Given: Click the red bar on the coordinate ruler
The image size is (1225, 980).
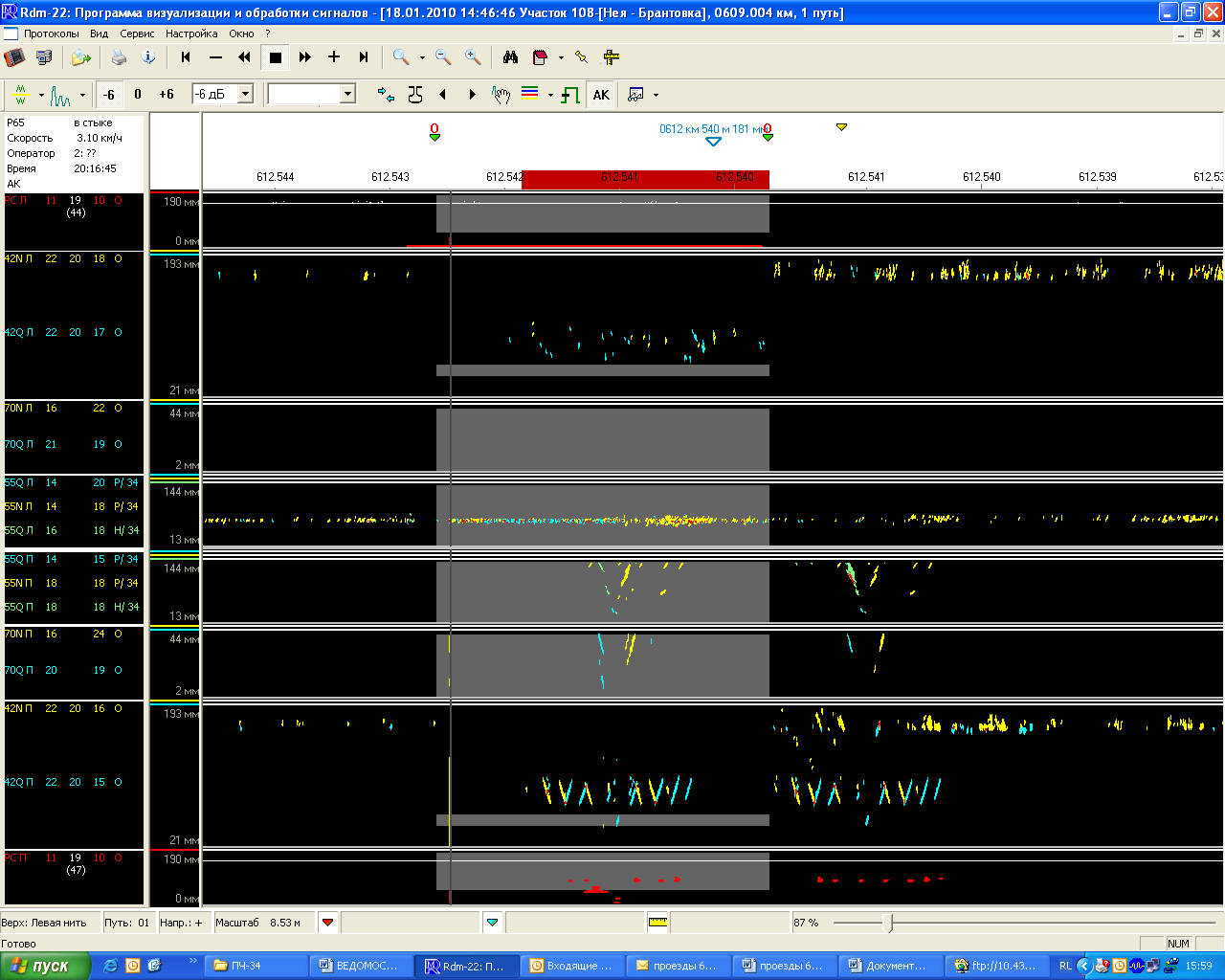Looking at the screenshot, I should (x=645, y=179).
